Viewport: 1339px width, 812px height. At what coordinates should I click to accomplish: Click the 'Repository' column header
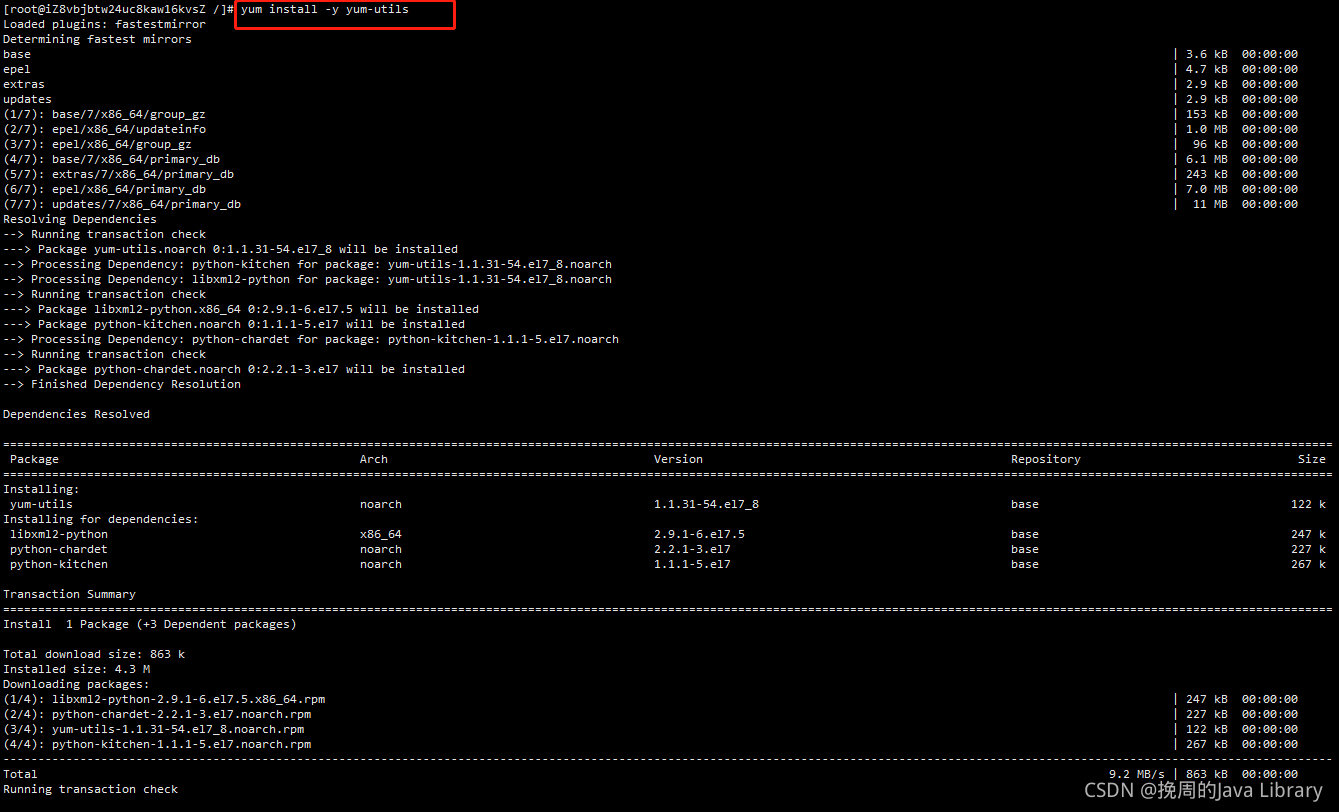click(1046, 459)
